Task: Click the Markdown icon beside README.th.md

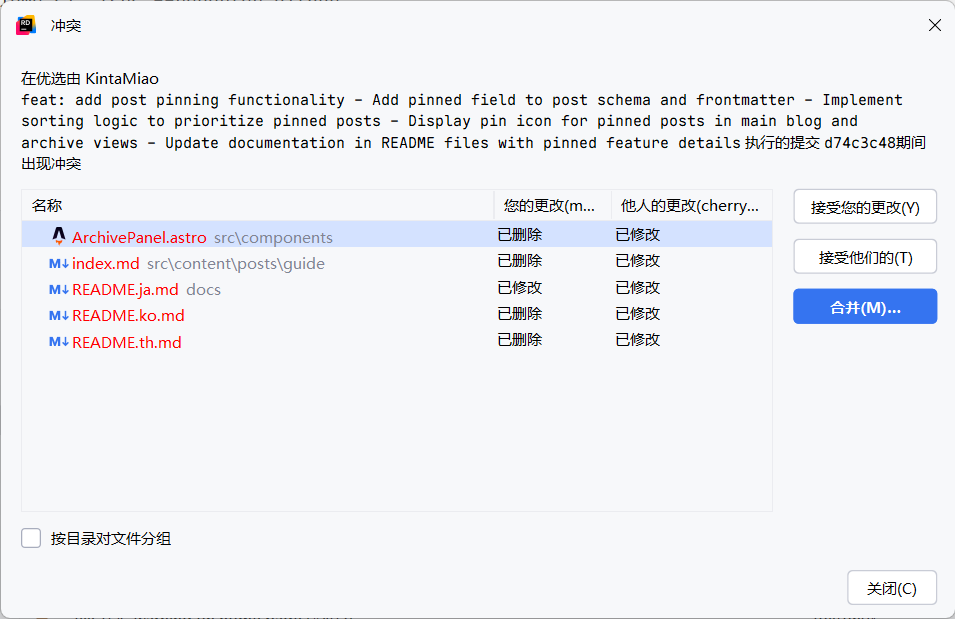Action: [x=58, y=342]
